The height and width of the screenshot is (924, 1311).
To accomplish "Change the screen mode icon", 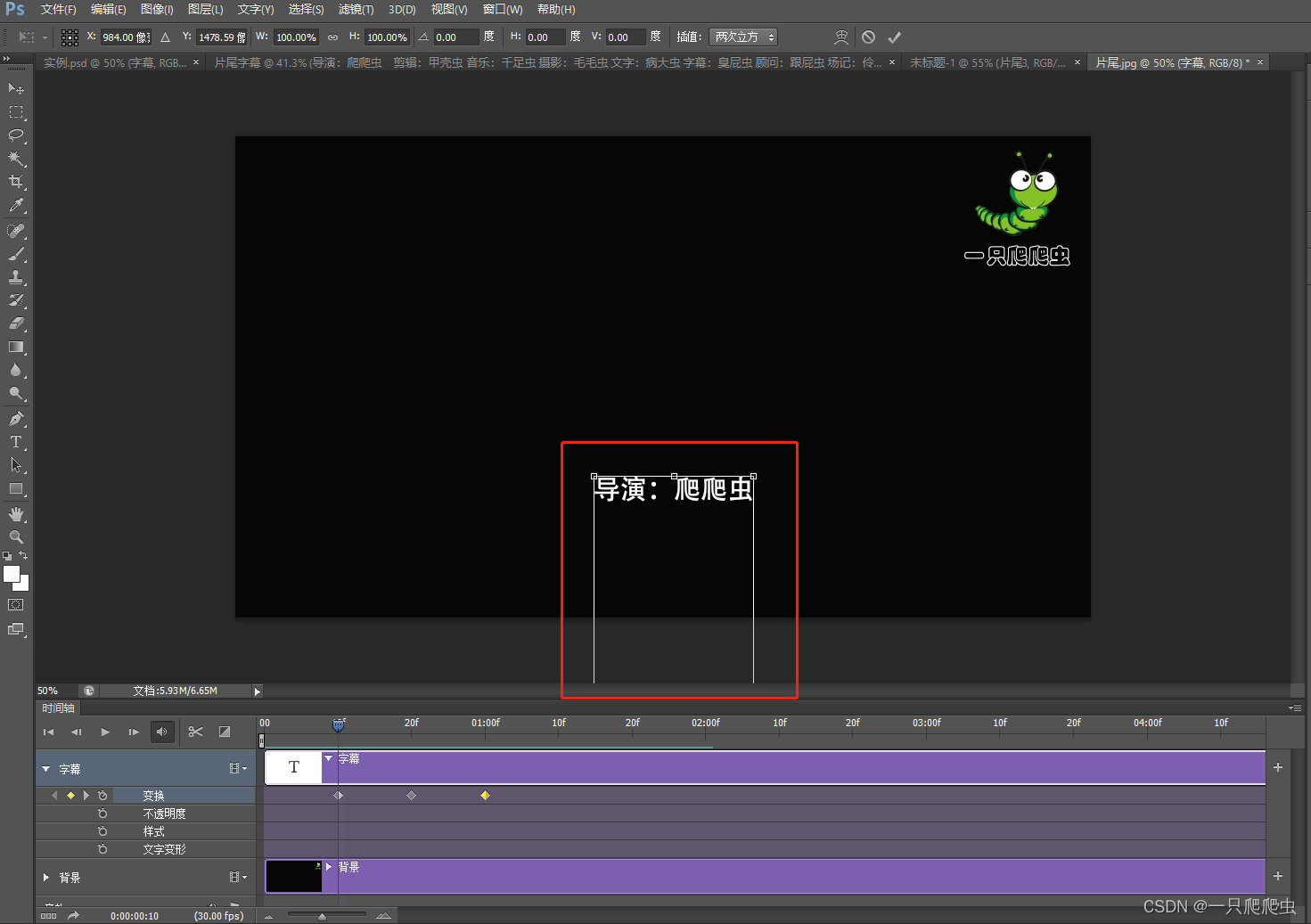I will pos(16,629).
